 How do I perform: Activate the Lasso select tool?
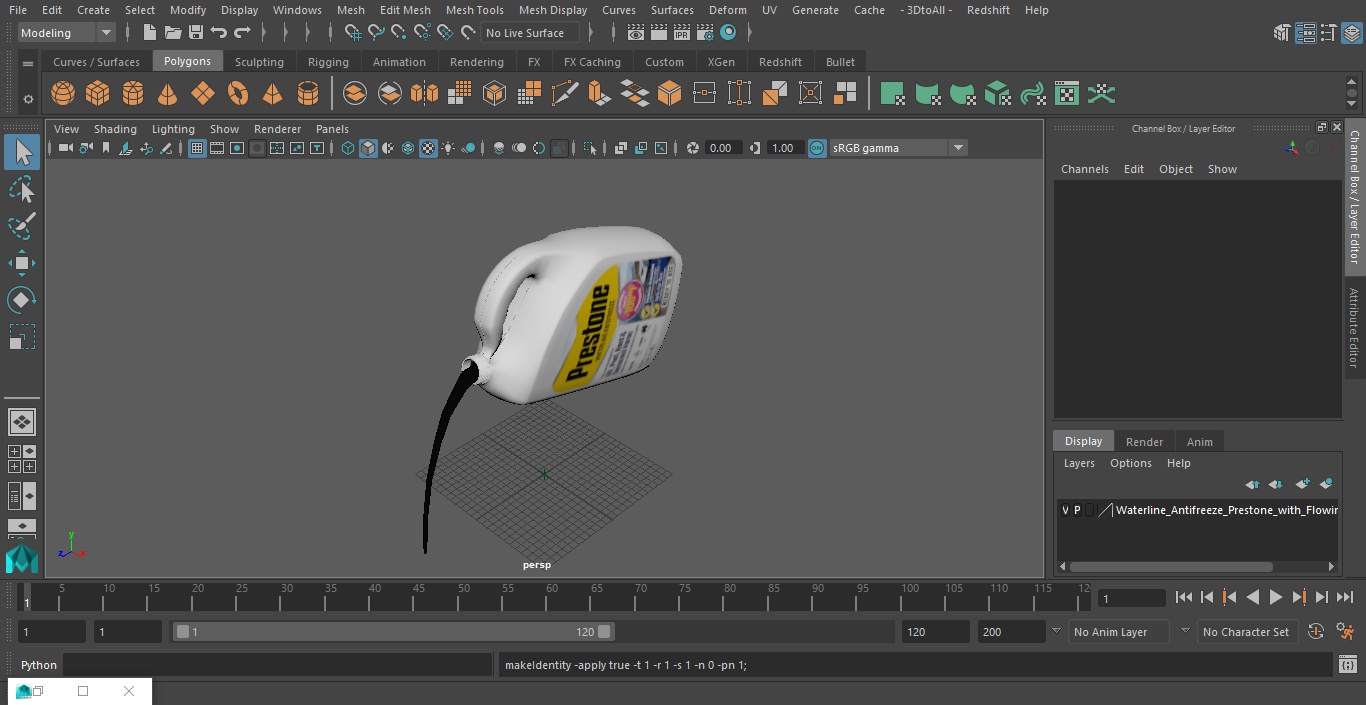pos(22,189)
